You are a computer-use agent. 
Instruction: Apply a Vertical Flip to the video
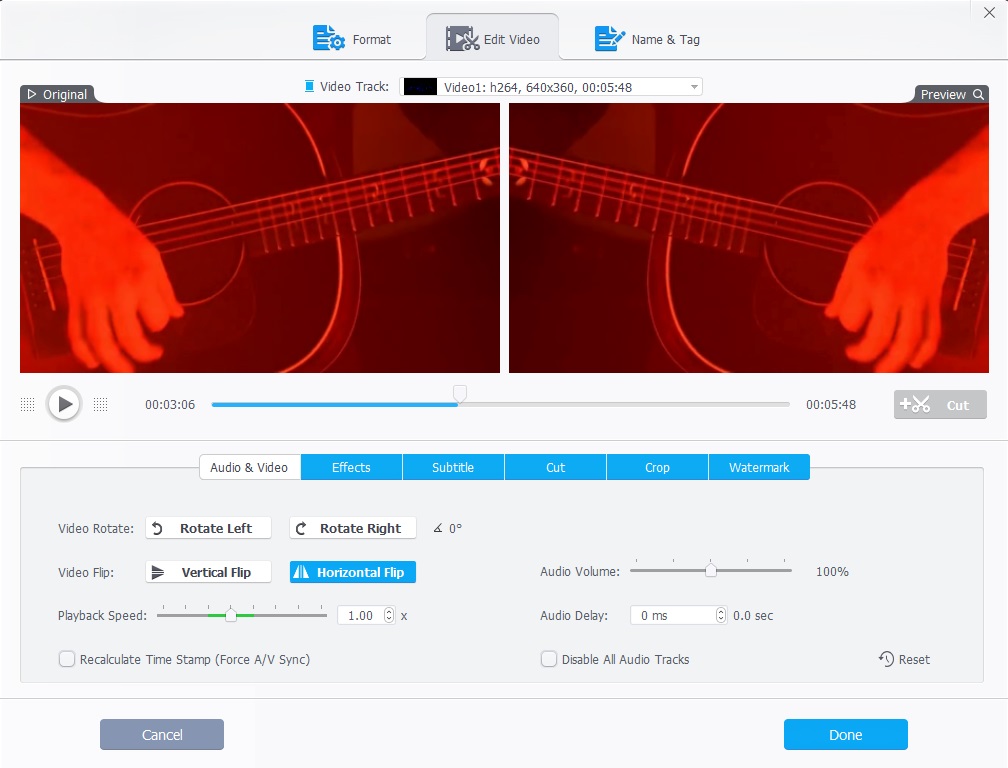tap(208, 571)
